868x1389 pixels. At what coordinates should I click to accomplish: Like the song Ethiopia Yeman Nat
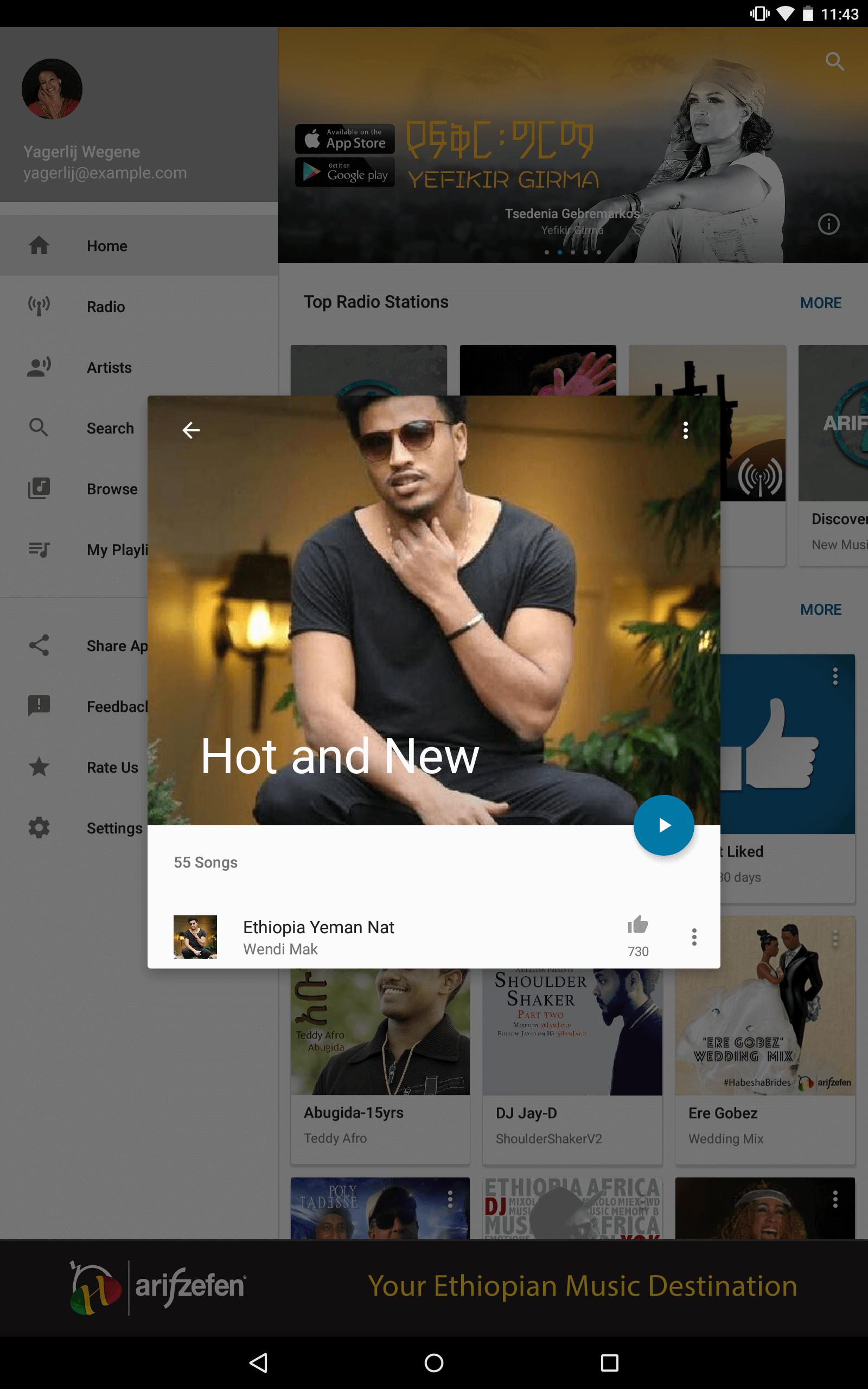click(638, 925)
